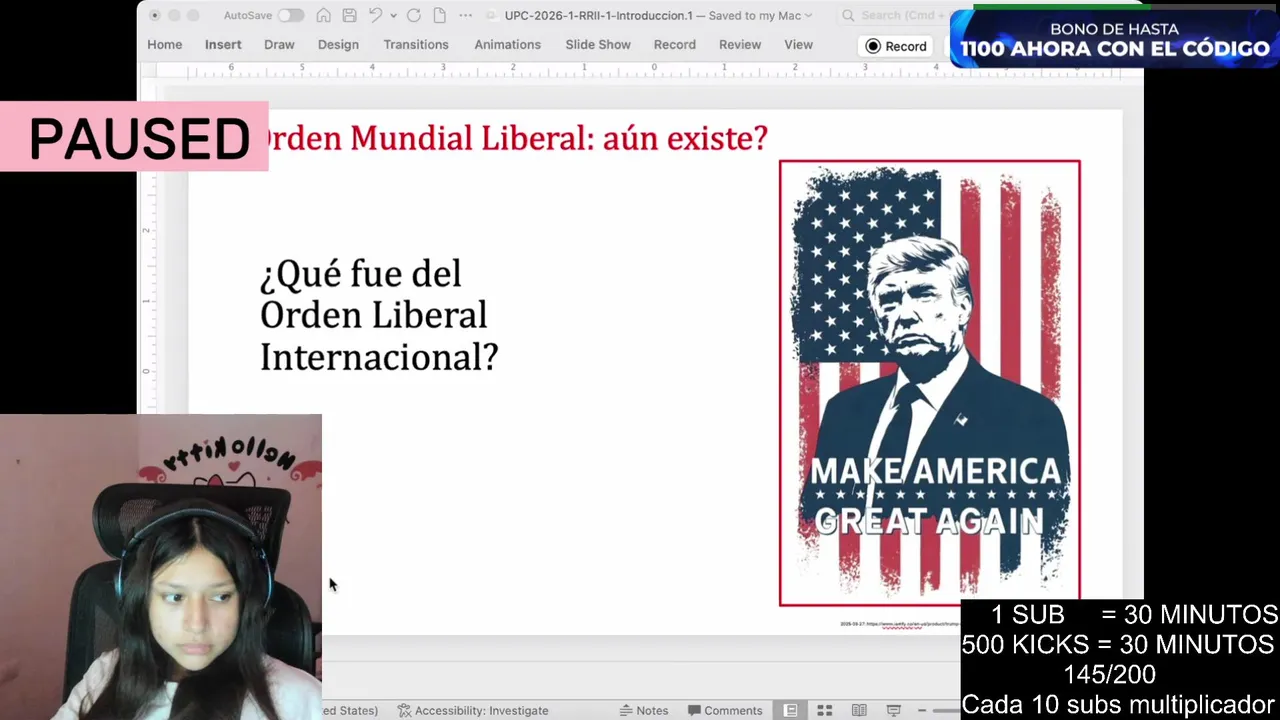The width and height of the screenshot is (1280, 720).
Task: Click the image source citation under the picture
Action: [x=900, y=624]
